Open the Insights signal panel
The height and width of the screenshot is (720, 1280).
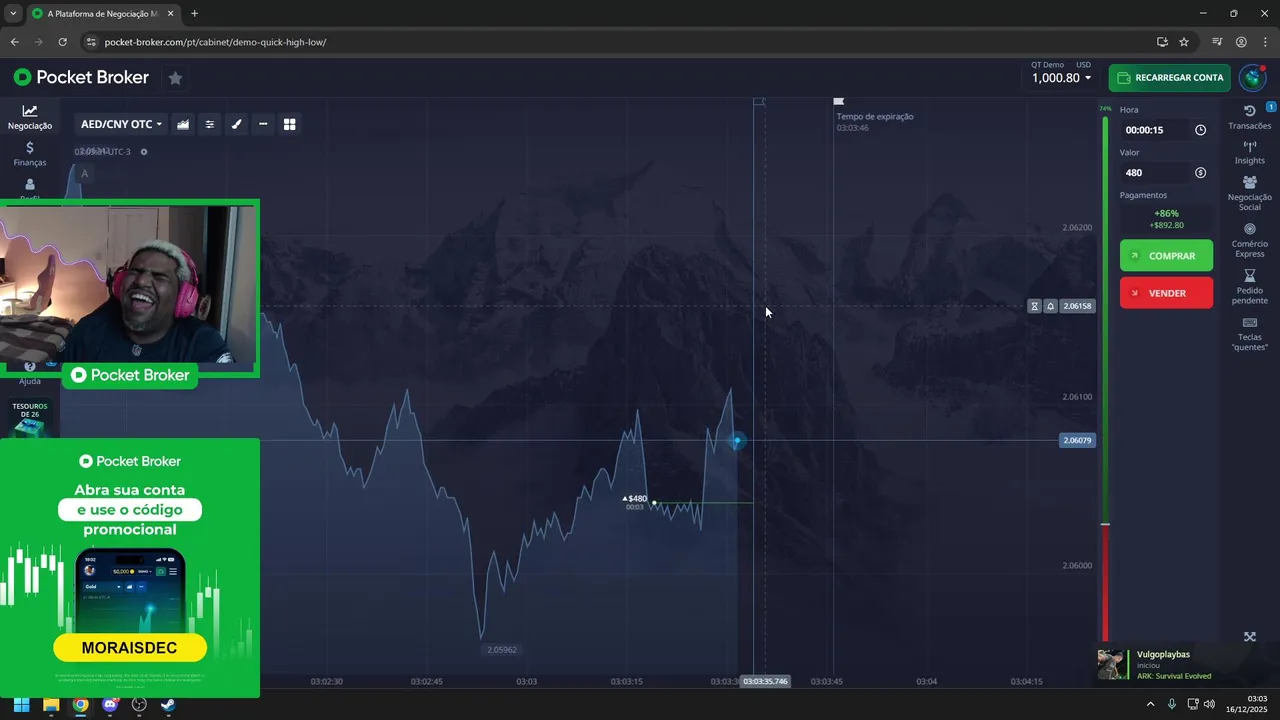coord(1250,152)
